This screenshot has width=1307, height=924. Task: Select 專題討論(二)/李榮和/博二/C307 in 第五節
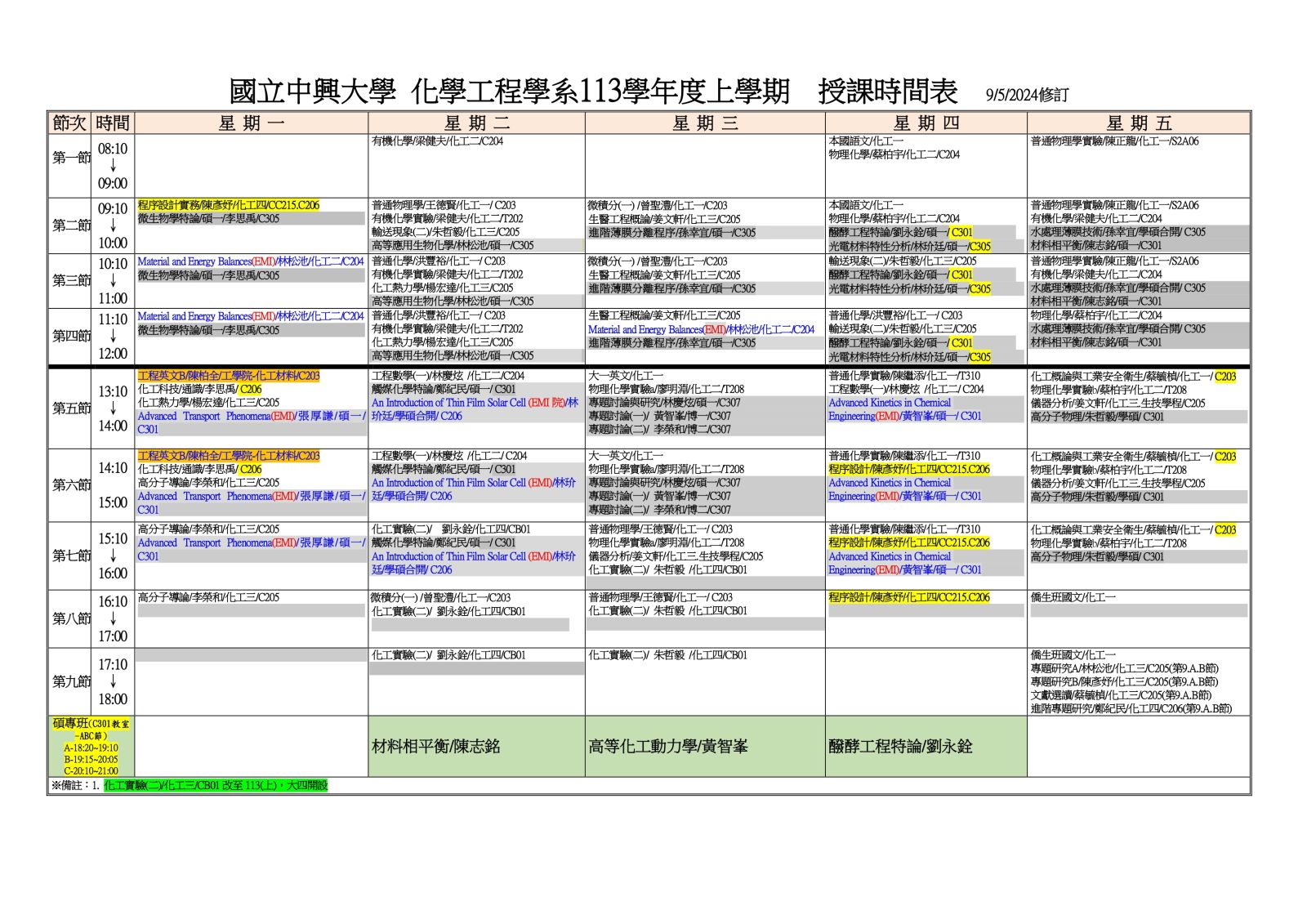(659, 429)
